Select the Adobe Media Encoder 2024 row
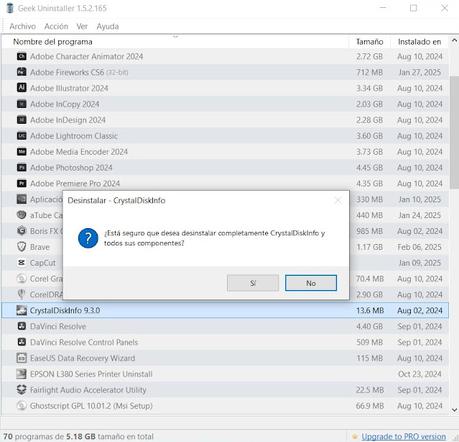Screen dimensions: 459x442 [225, 152]
